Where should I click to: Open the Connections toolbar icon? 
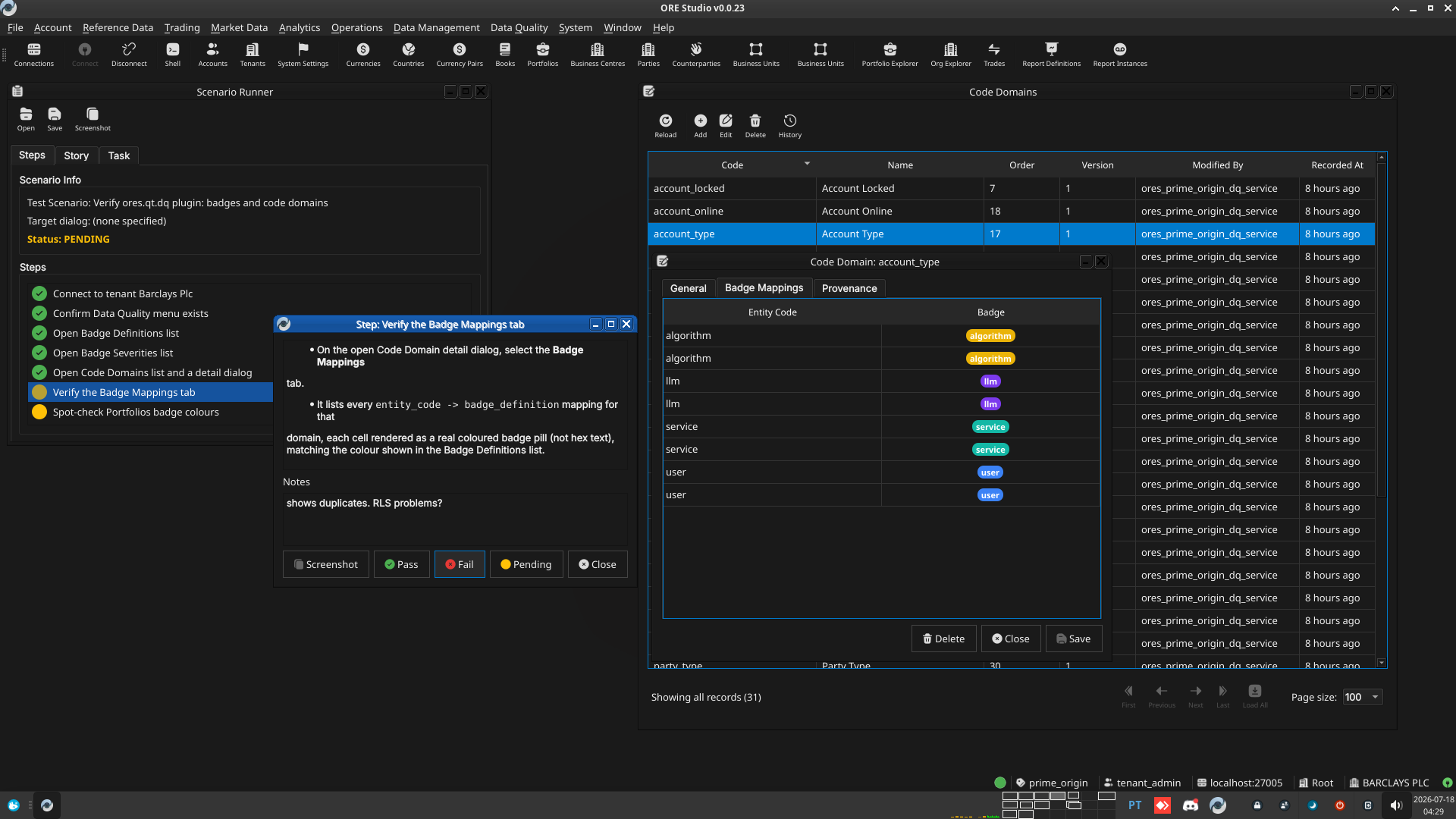[33, 55]
